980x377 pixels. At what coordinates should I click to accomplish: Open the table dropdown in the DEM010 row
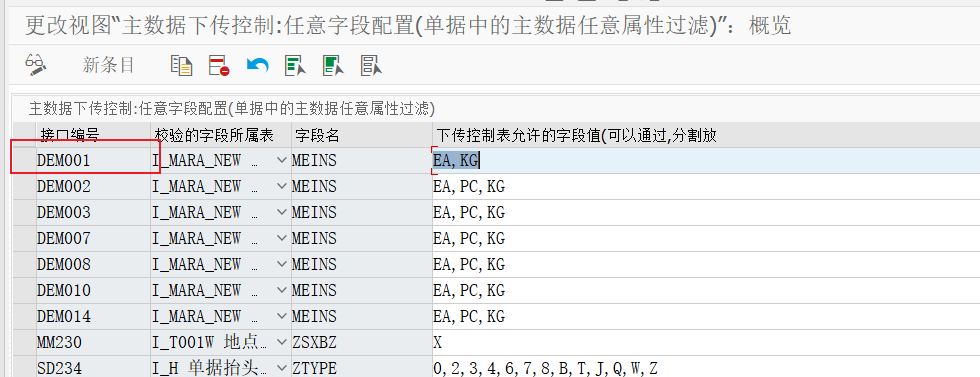pyautogui.click(x=281, y=290)
